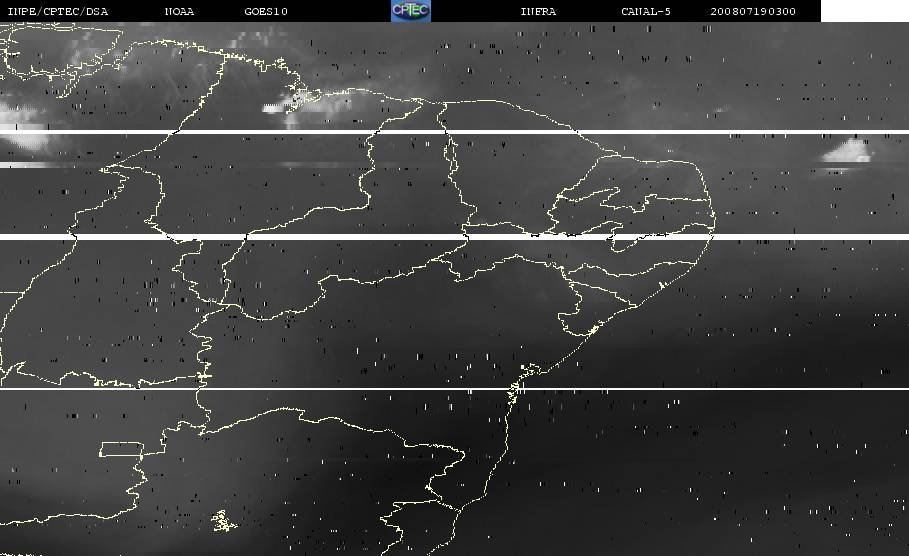Image resolution: width=909 pixels, height=556 pixels.
Task: Select the INPE/CPTEC/DSA header label
Action: (58, 12)
